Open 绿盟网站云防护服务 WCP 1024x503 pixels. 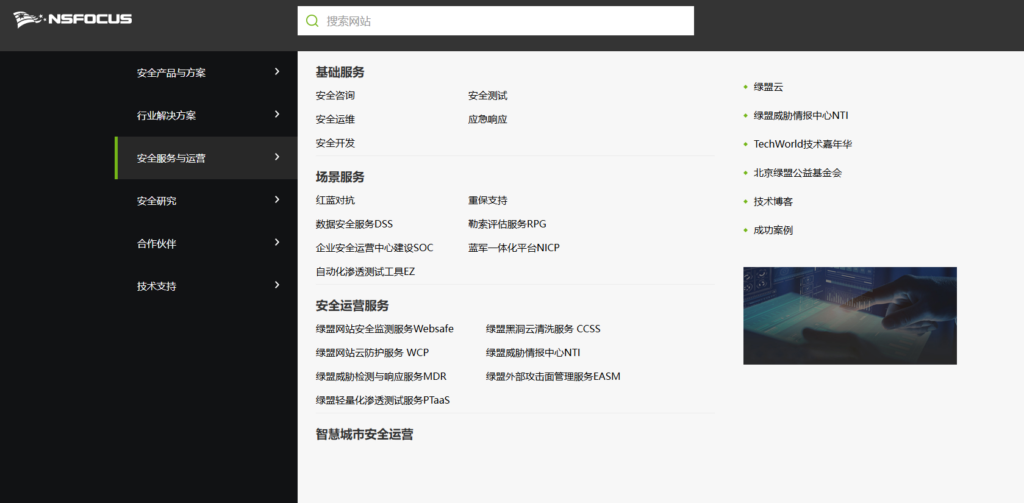(x=372, y=352)
